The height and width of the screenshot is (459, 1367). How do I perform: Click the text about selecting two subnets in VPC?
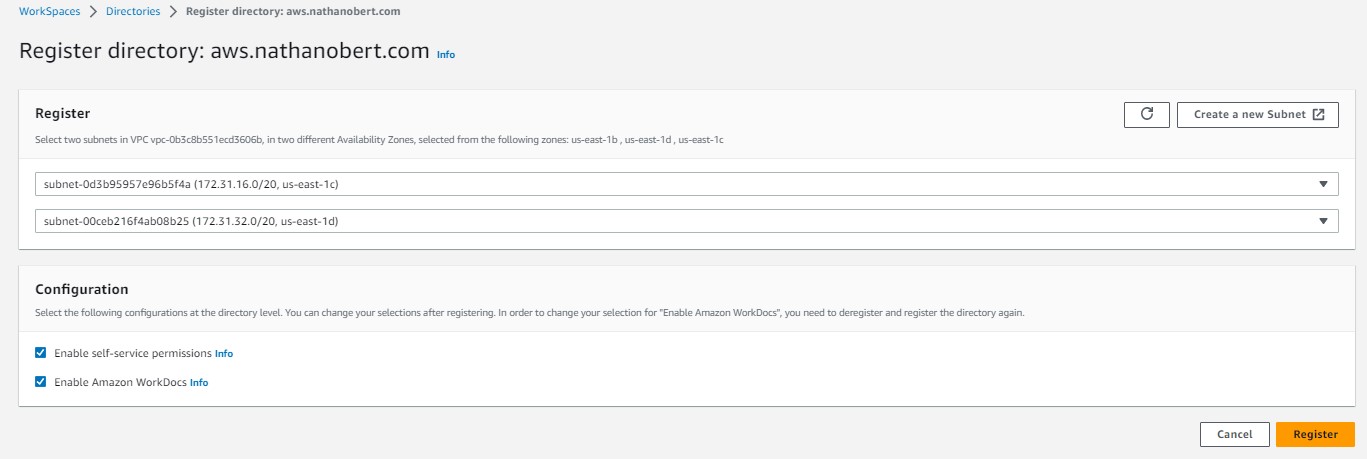click(x=379, y=140)
